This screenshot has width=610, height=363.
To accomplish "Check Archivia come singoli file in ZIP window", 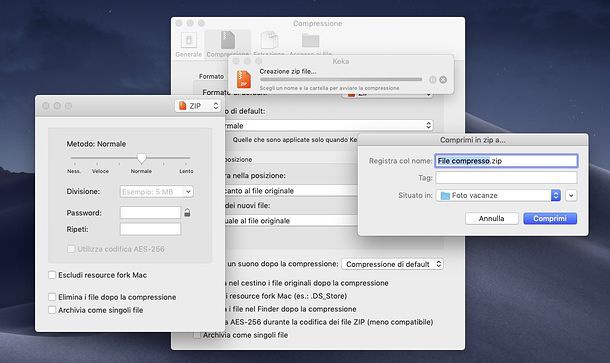I will 52,310.
